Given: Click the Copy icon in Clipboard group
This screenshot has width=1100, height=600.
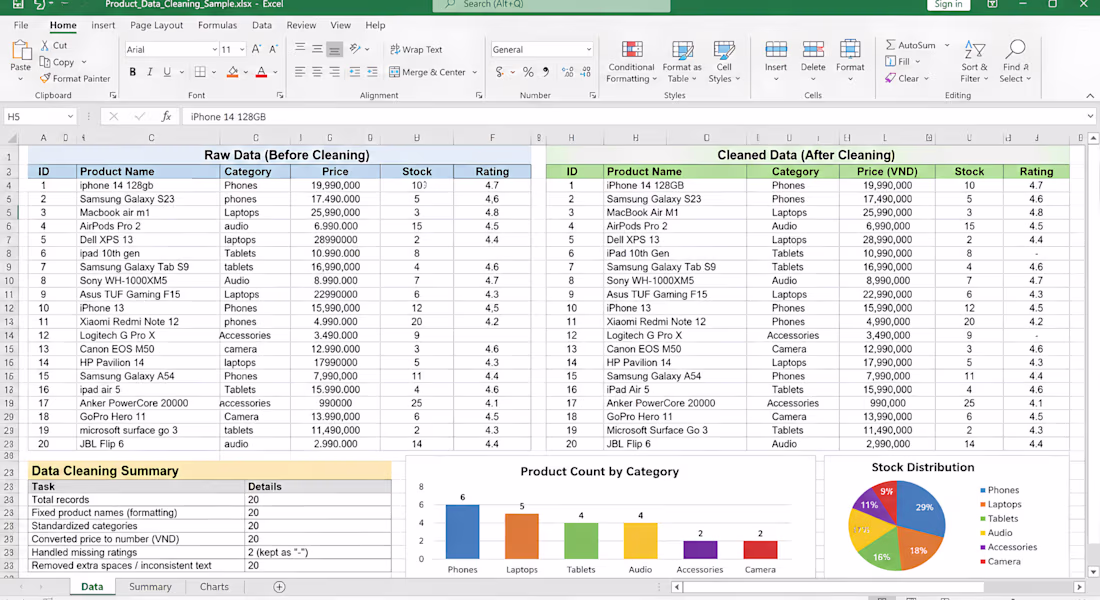Looking at the screenshot, I should point(45,62).
